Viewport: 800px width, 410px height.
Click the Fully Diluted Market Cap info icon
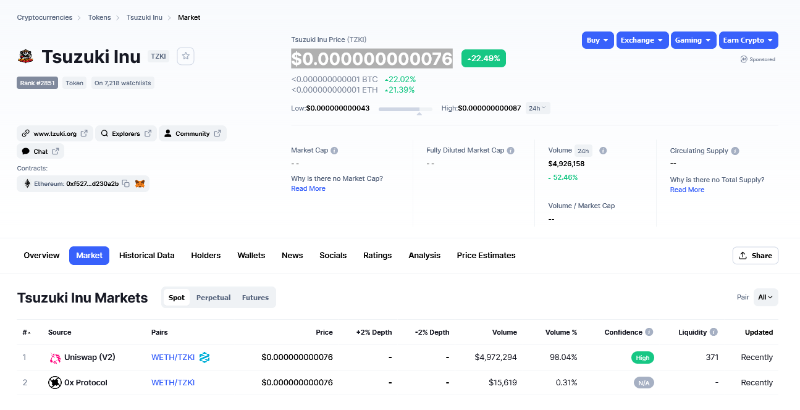512,151
